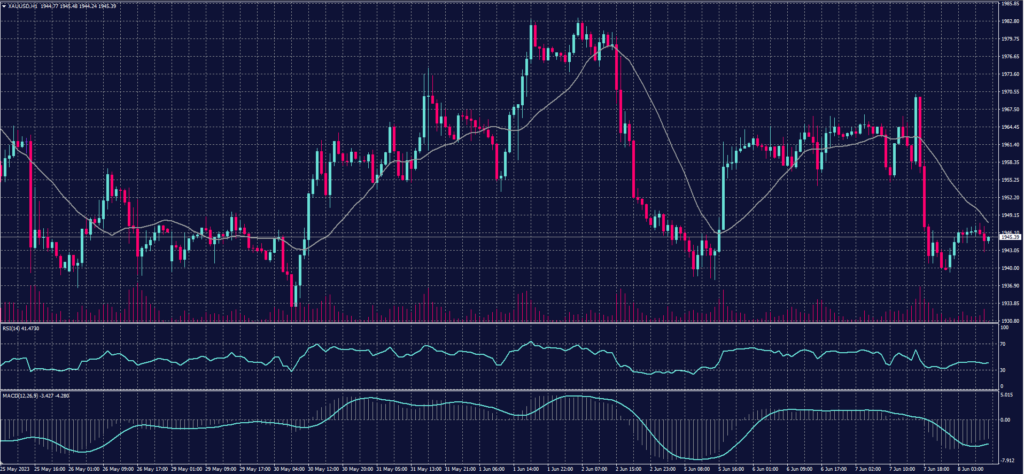Click the 1 Jun 14:00 time axis label
The width and height of the screenshot is (1024, 474).
(x=526, y=467)
